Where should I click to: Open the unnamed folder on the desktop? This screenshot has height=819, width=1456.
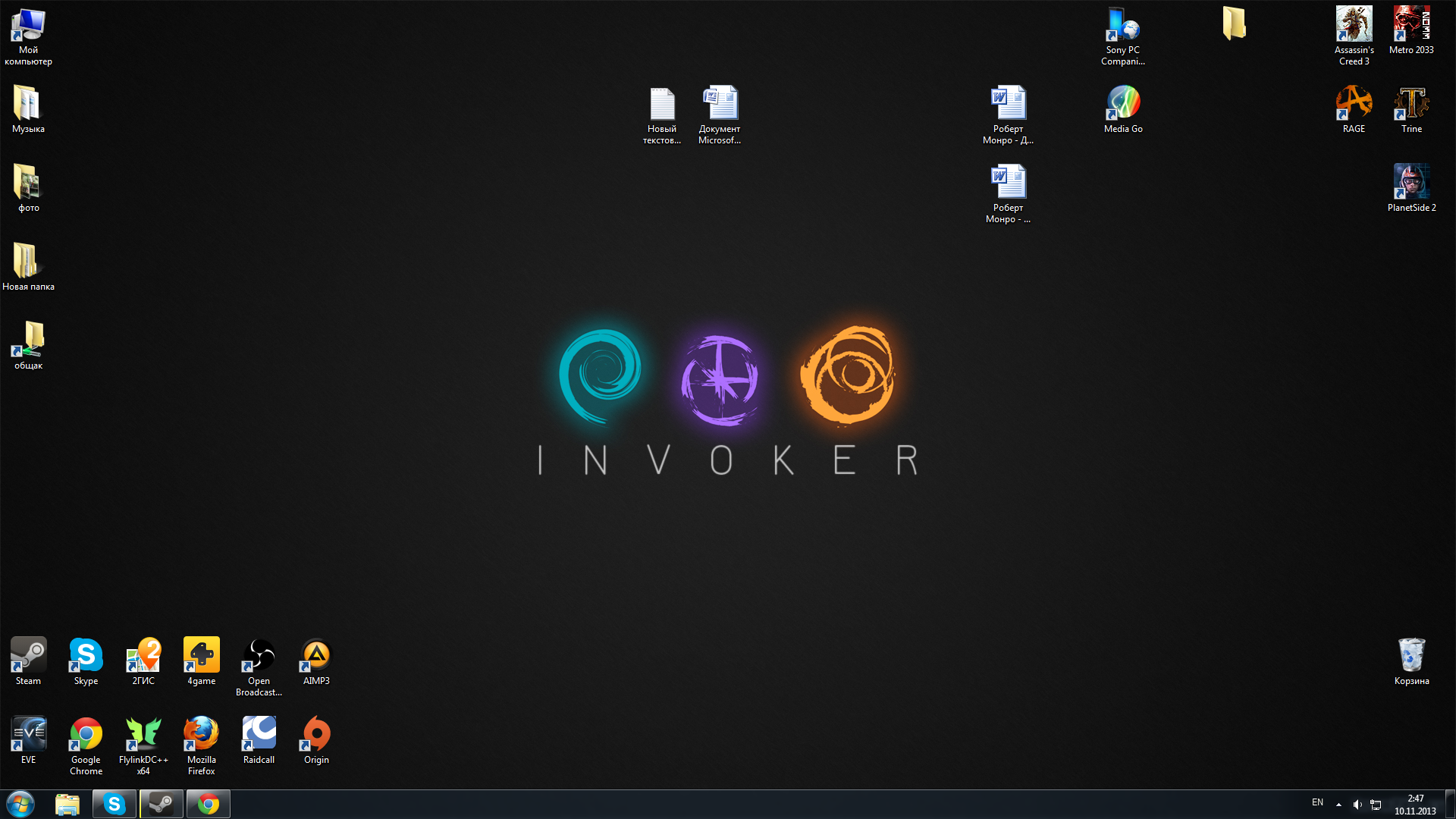coord(1234,24)
